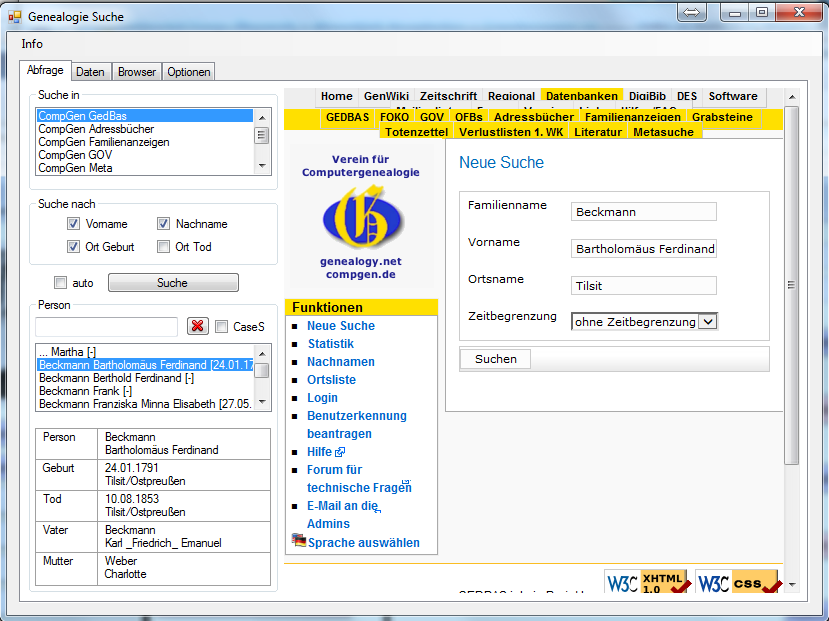Select CompGen Meta in the list

[144, 168]
